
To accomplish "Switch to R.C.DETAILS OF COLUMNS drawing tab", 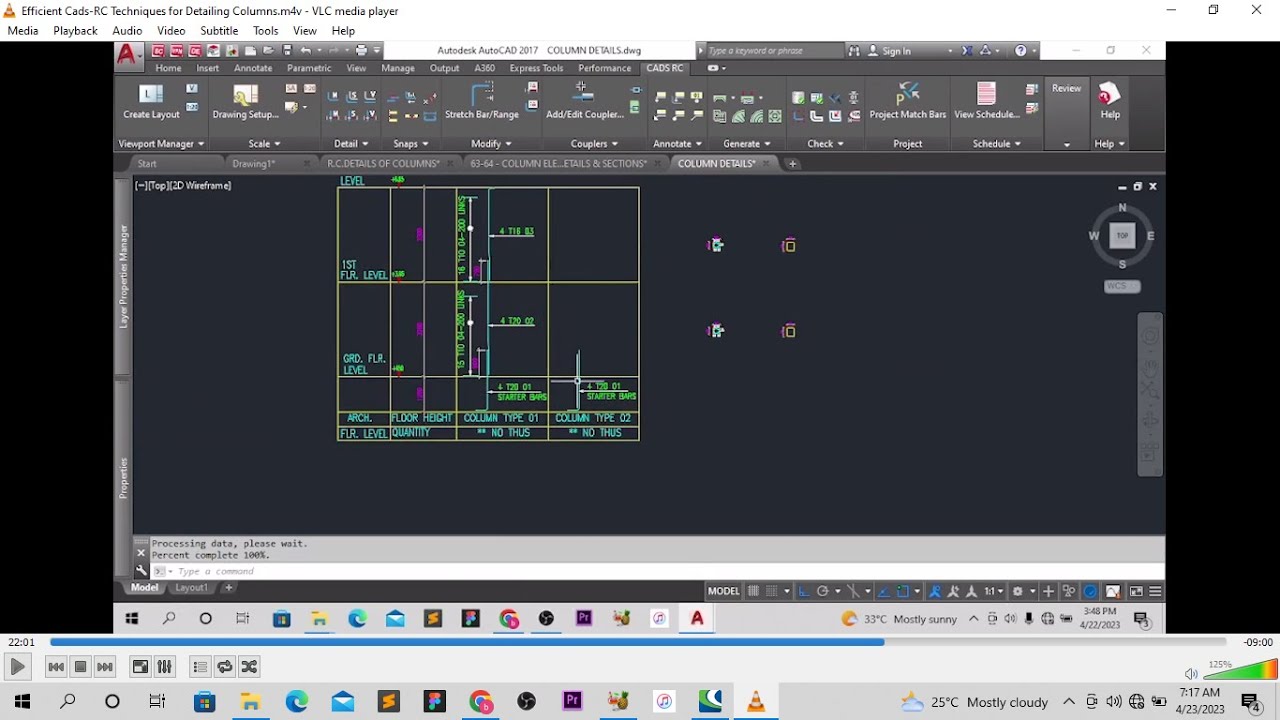I will coord(383,163).
